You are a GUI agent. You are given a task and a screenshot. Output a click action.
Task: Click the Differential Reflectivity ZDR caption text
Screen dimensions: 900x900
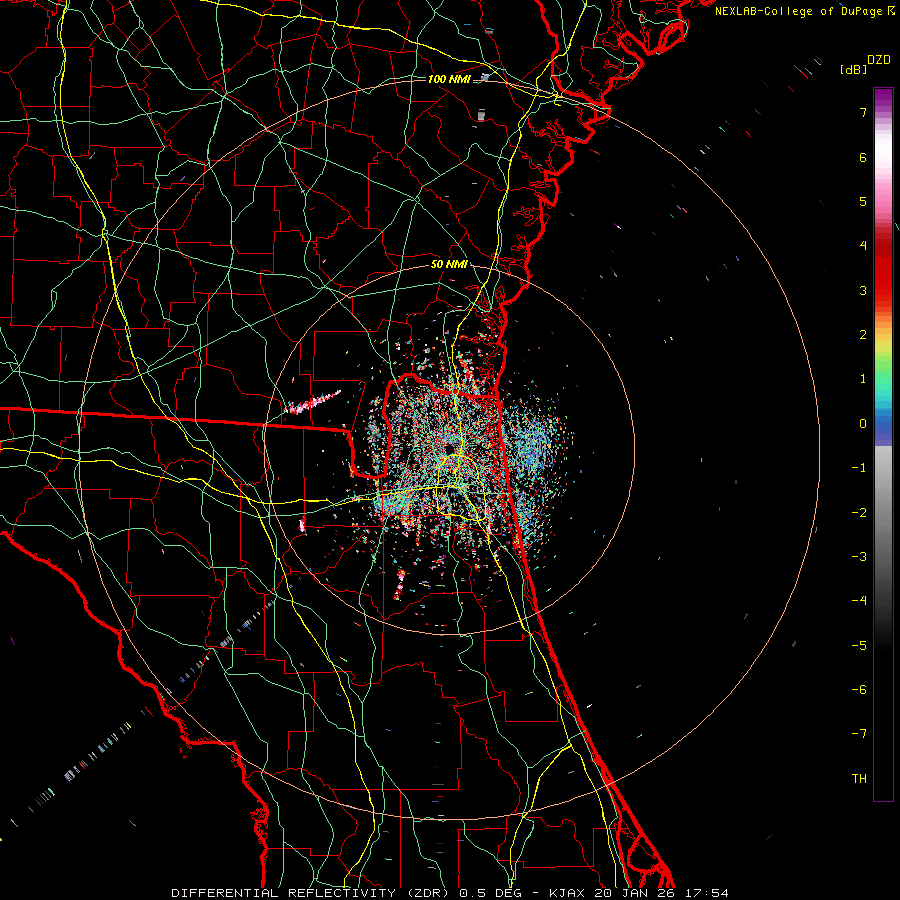312,893
